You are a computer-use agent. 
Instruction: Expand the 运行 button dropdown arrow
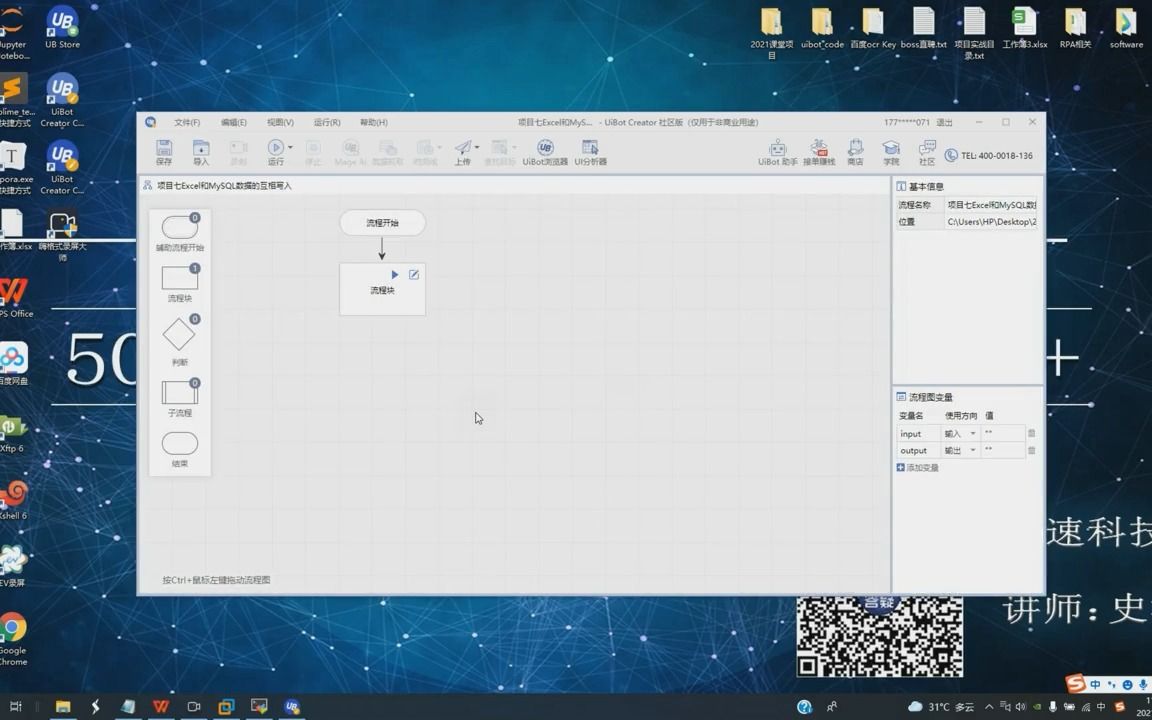coord(289,147)
